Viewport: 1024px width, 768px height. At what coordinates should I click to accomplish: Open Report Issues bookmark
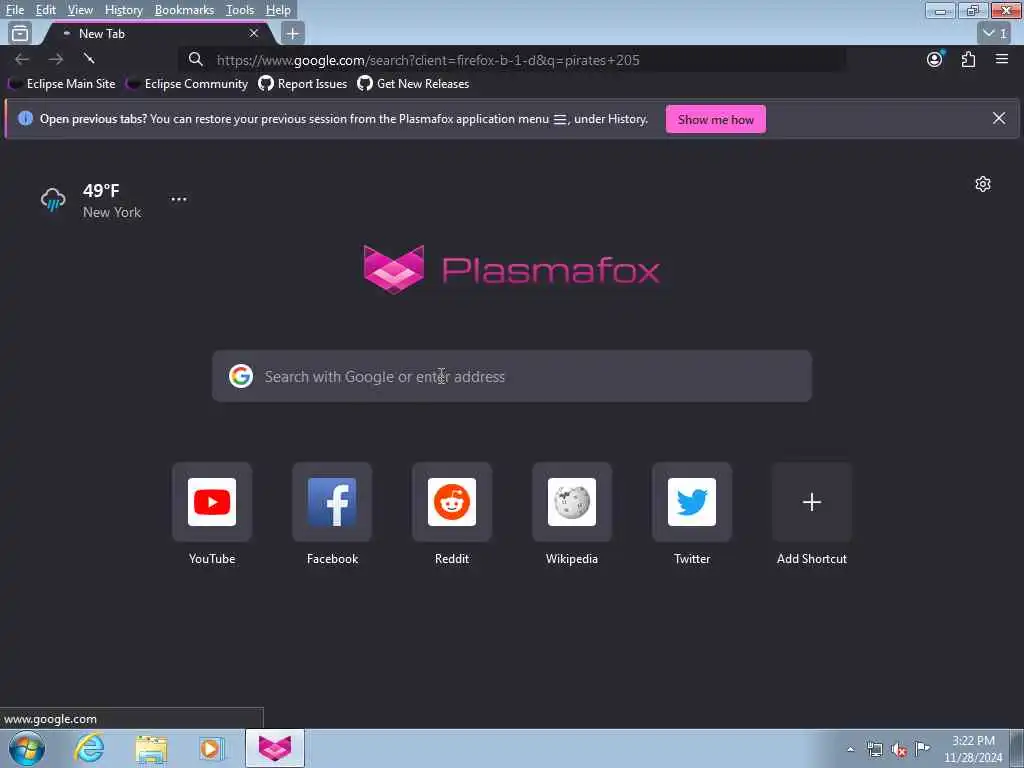pyautogui.click(x=303, y=84)
